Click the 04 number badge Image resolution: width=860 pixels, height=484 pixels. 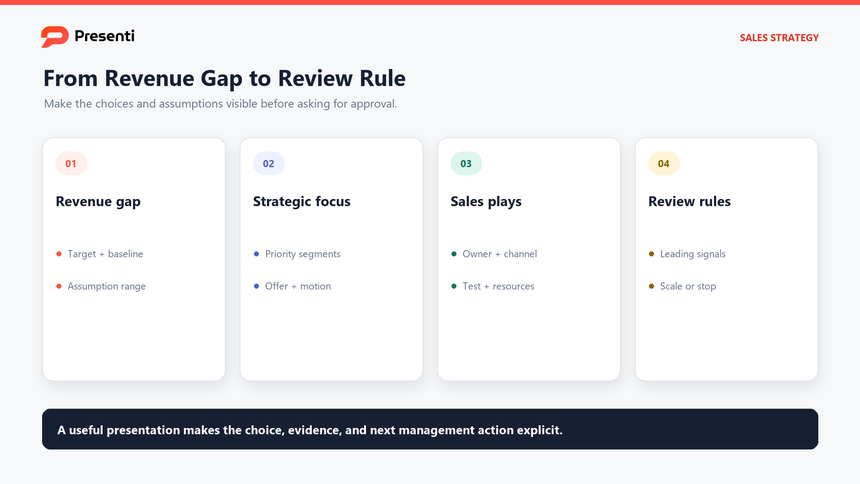pos(664,164)
